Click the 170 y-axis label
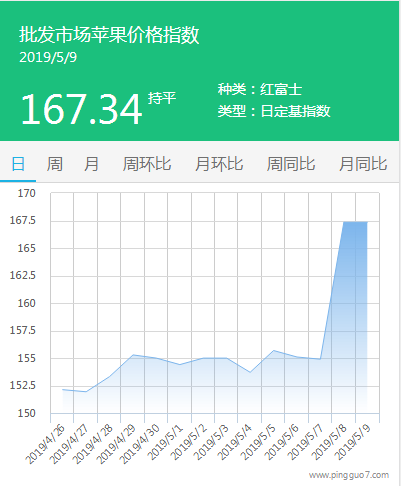Screen dimensions: 401x486 [x=26, y=193]
